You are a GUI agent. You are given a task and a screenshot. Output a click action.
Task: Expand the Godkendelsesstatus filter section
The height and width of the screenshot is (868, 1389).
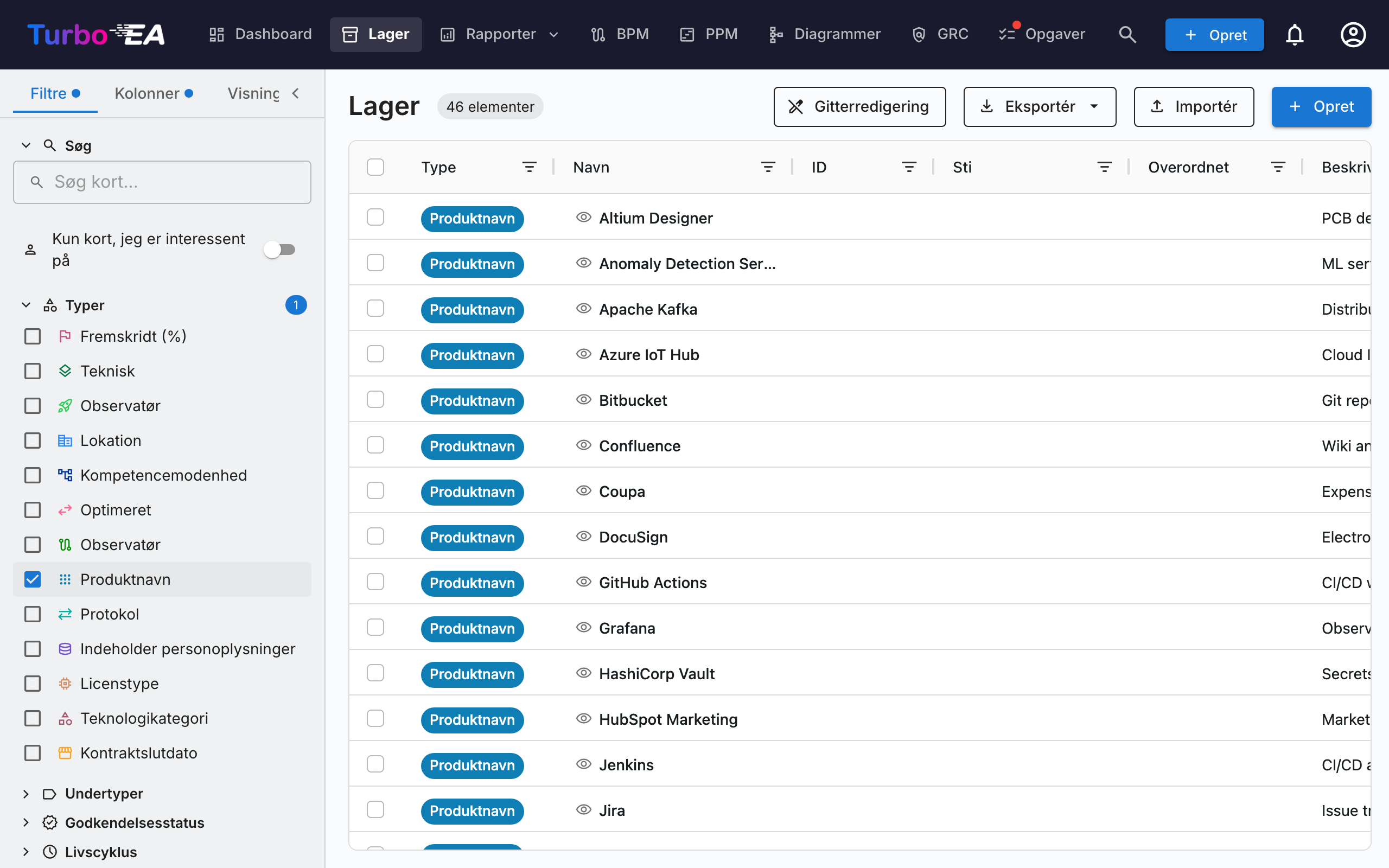click(x=26, y=822)
